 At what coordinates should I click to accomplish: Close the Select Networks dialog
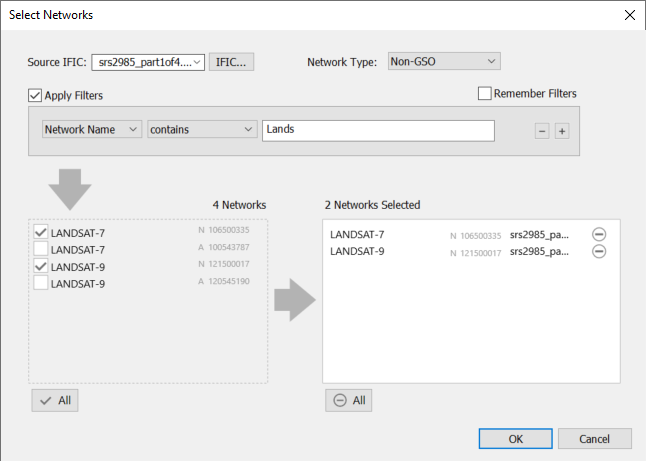click(x=628, y=15)
